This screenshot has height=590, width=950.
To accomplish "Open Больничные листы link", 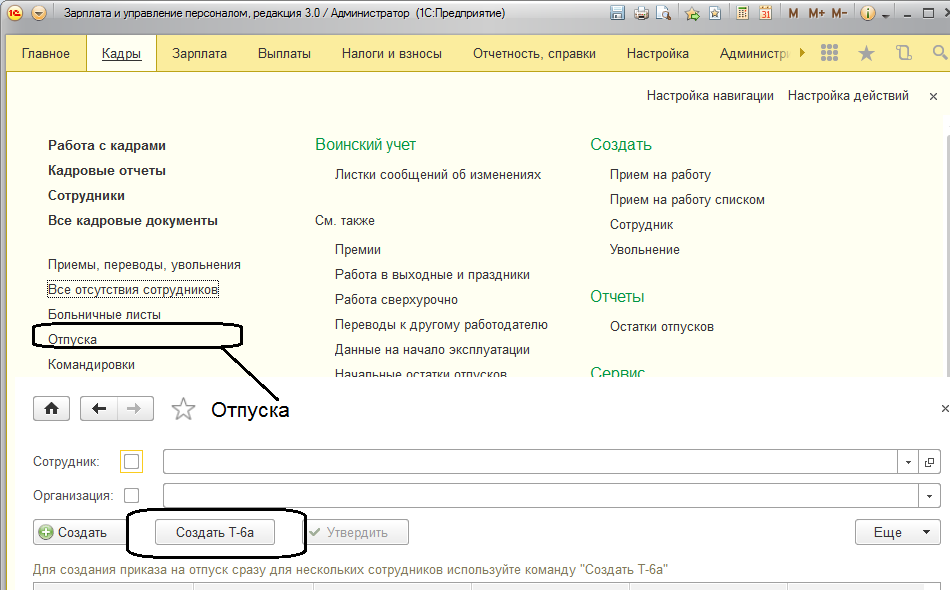I will coord(104,314).
